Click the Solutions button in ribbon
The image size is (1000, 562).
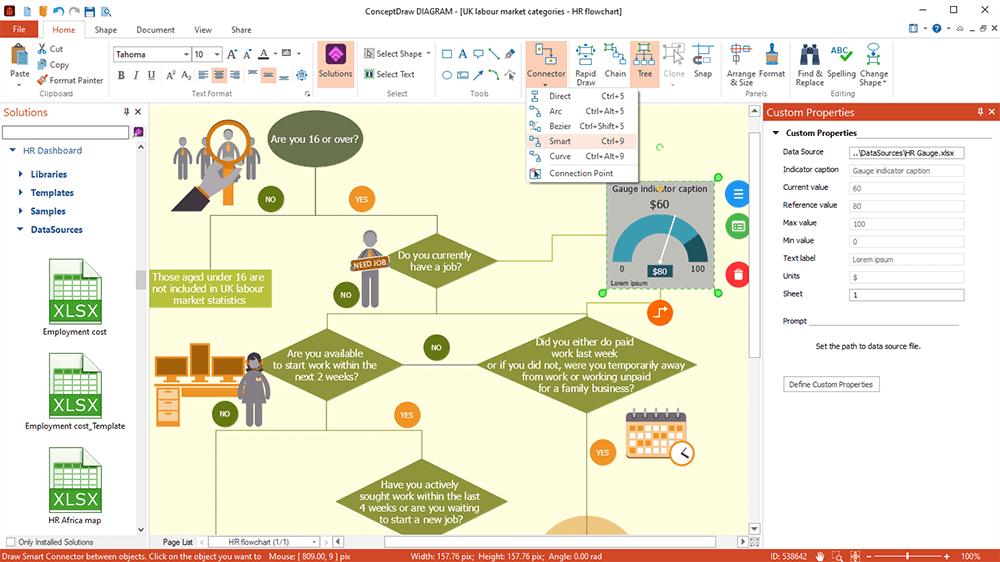335,62
